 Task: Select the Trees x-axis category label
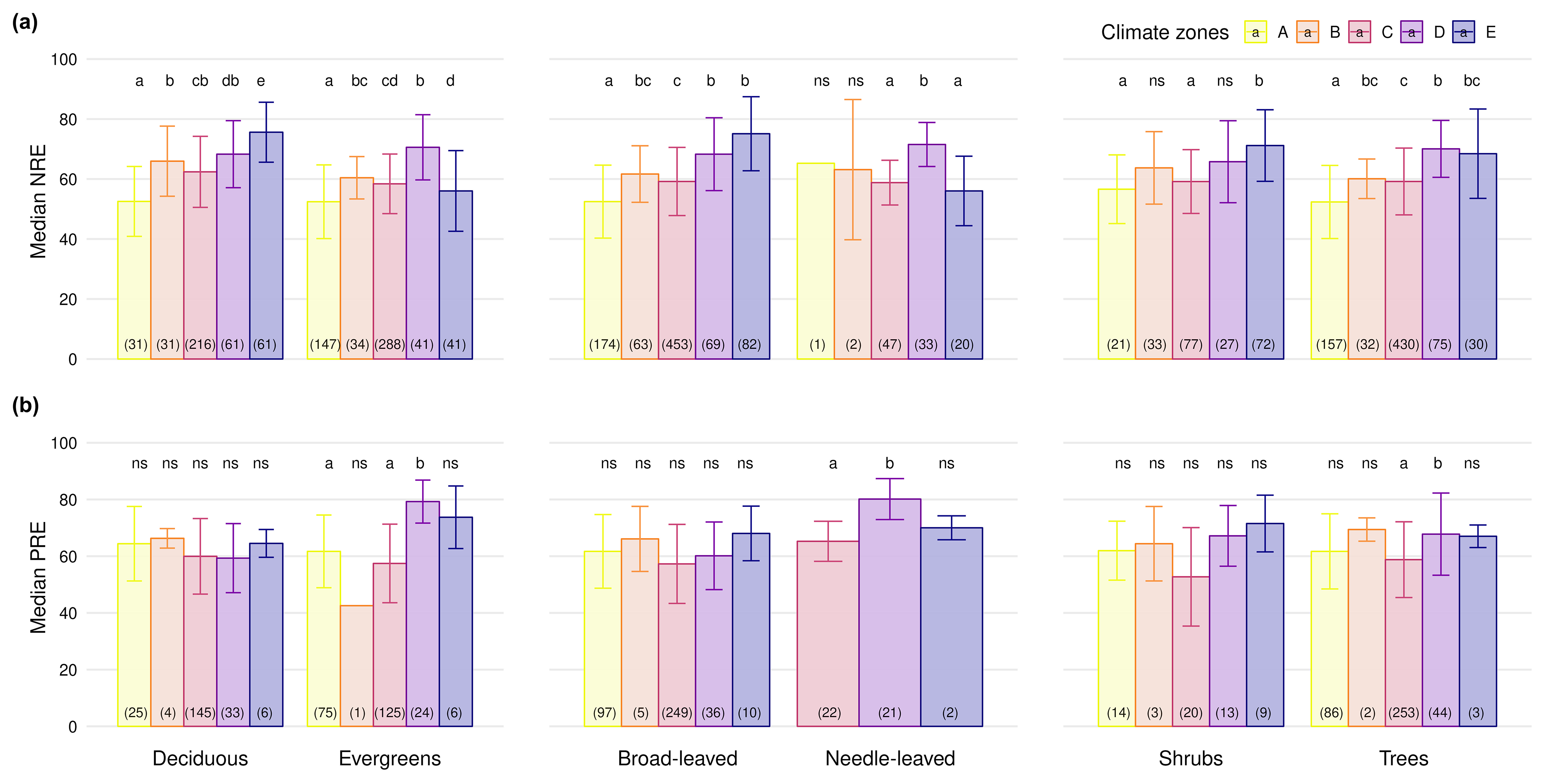click(x=1403, y=758)
